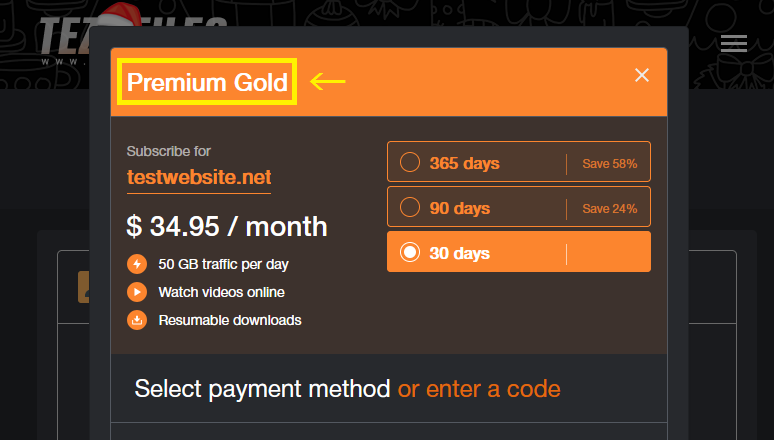Choose the 90 days subscription option
Viewport: 774px width, 440px height.
tap(409, 208)
